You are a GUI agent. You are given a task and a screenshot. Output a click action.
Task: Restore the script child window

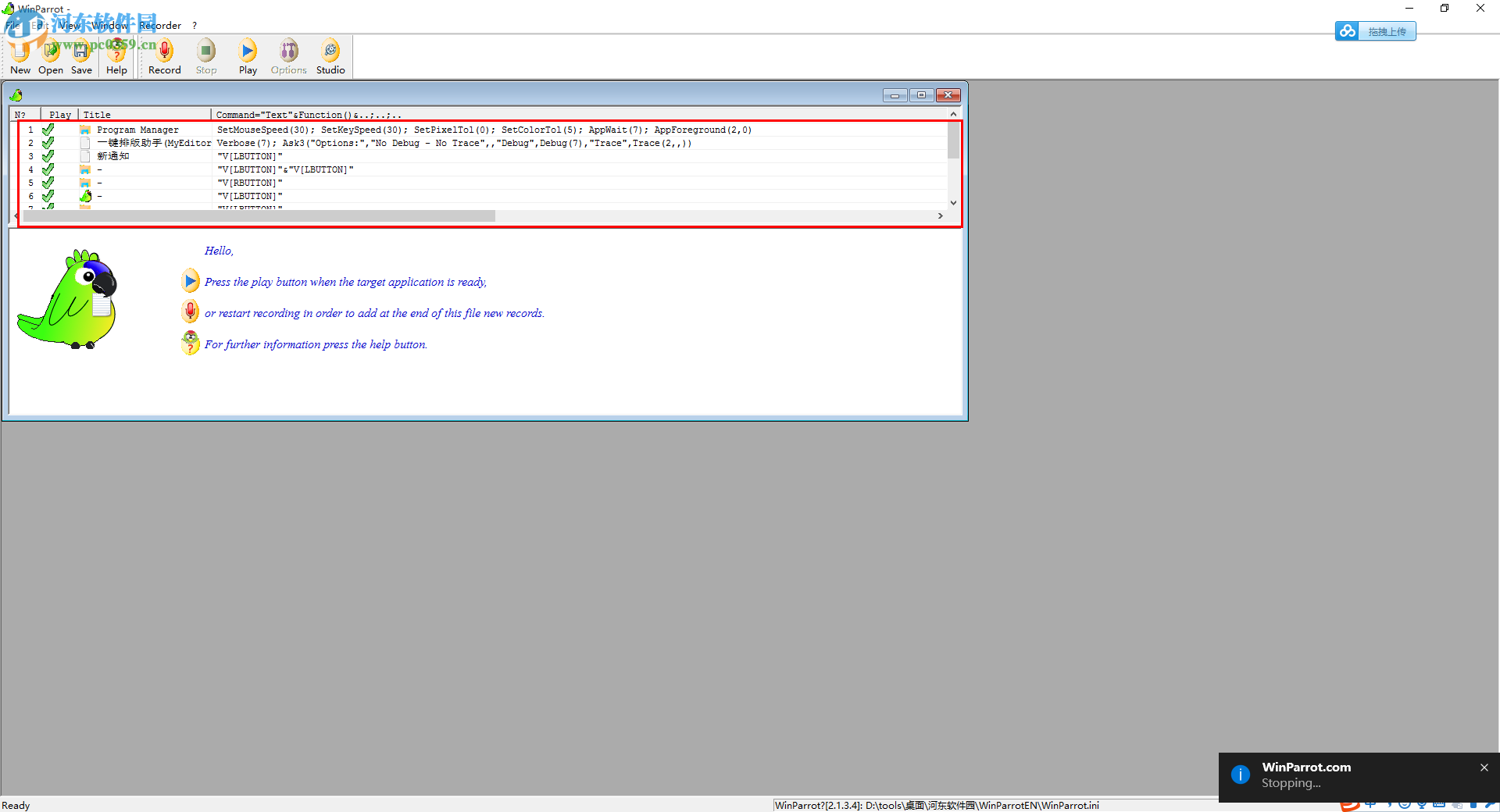(922, 95)
